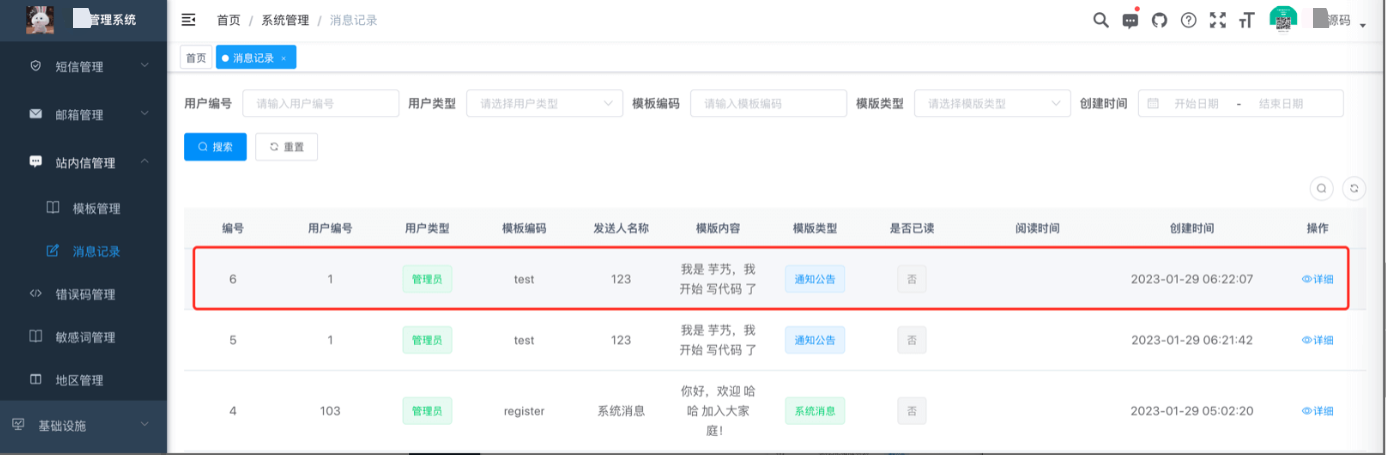Open the GitHub icon link

[x=1159, y=20]
